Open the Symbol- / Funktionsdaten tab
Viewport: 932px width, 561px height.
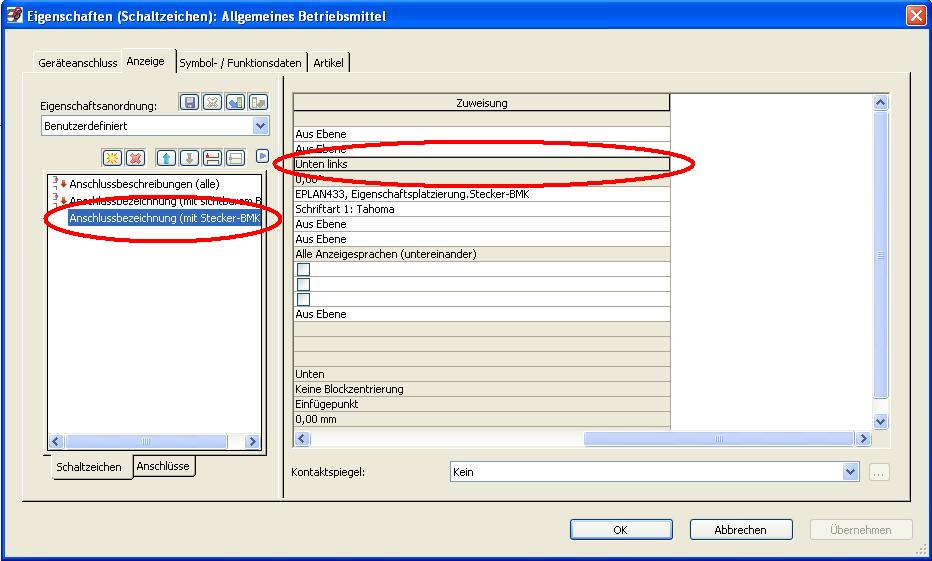241,63
